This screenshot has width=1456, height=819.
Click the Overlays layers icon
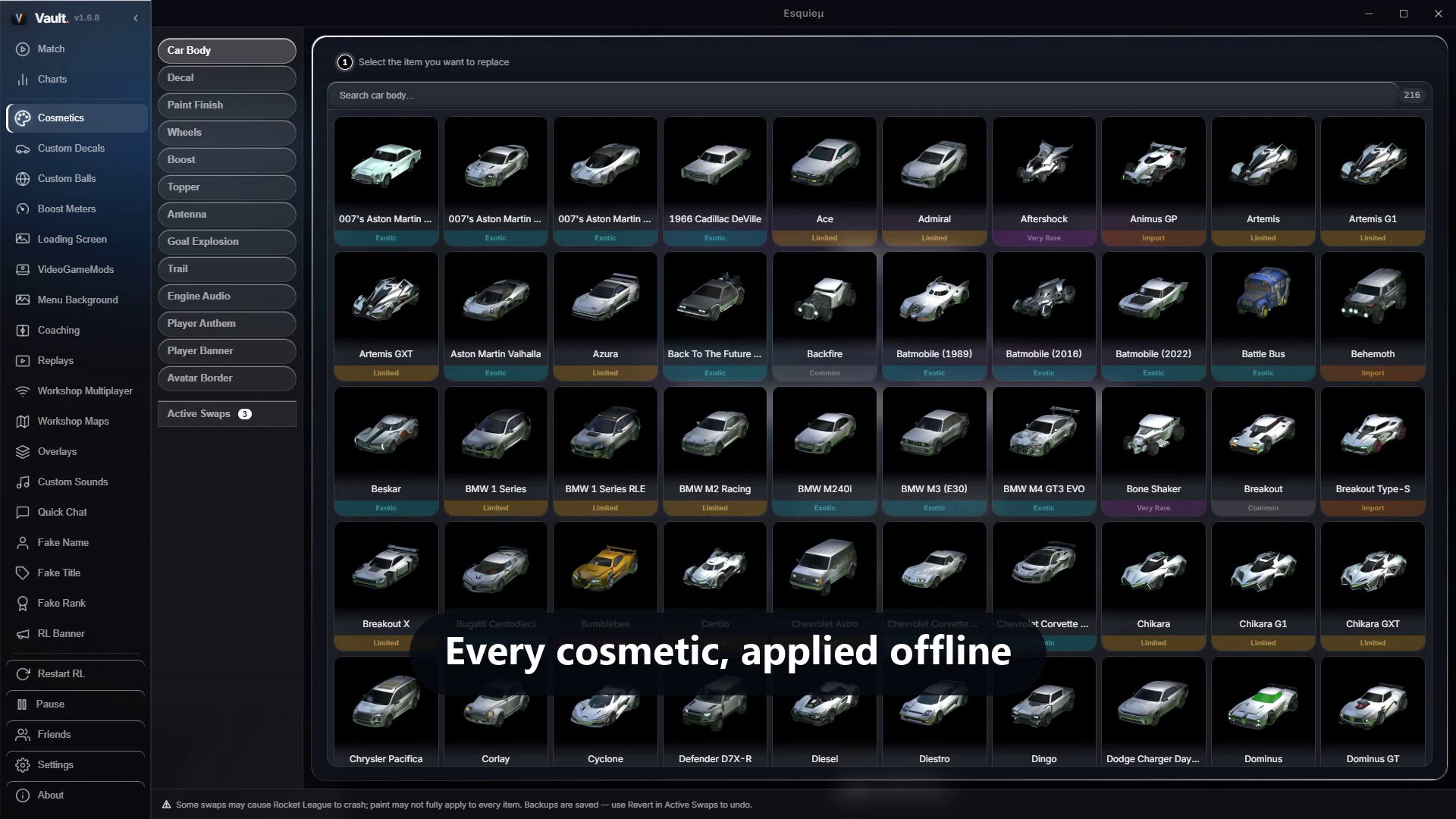coord(23,451)
